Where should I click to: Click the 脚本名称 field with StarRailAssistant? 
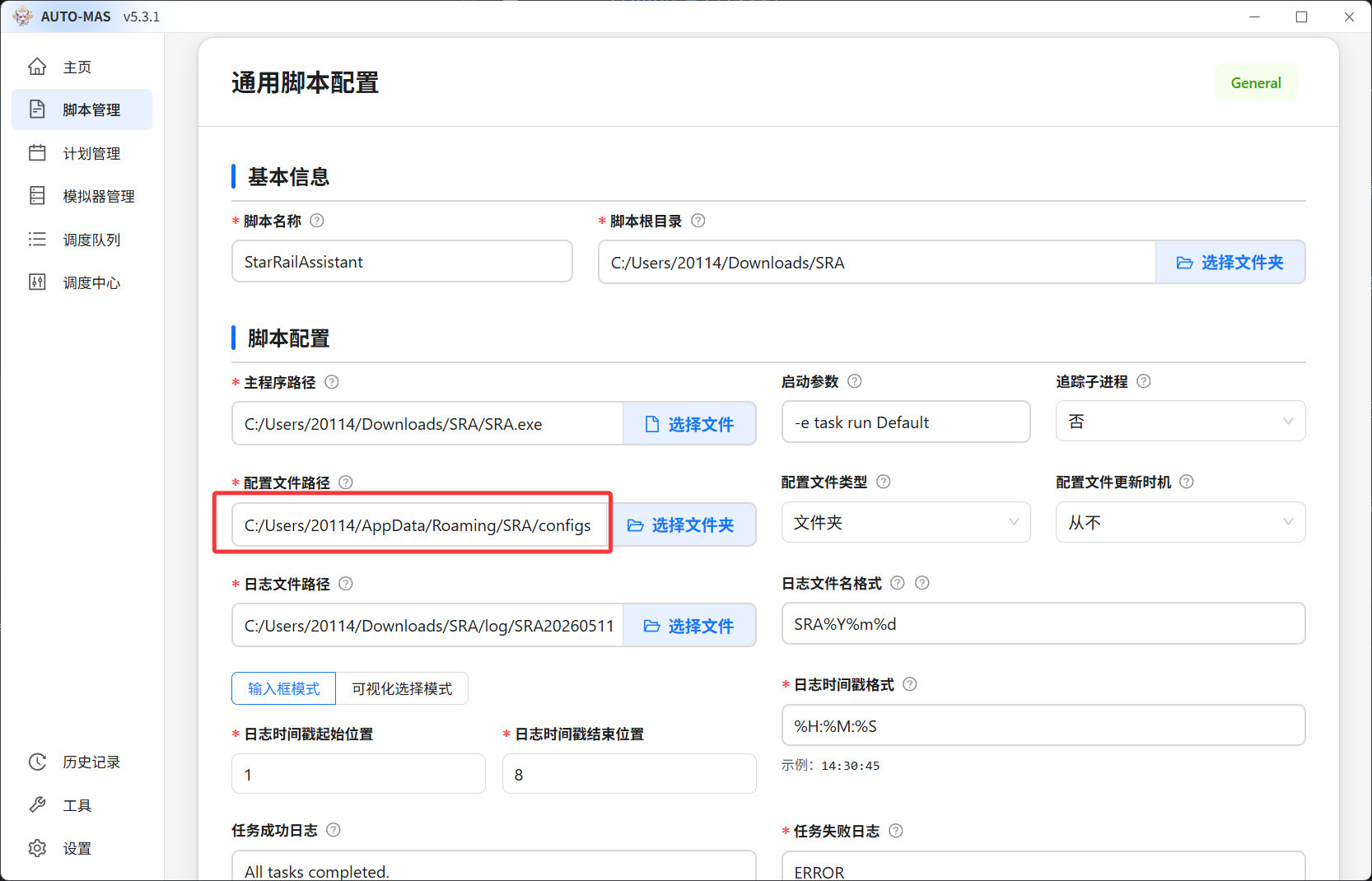402,261
